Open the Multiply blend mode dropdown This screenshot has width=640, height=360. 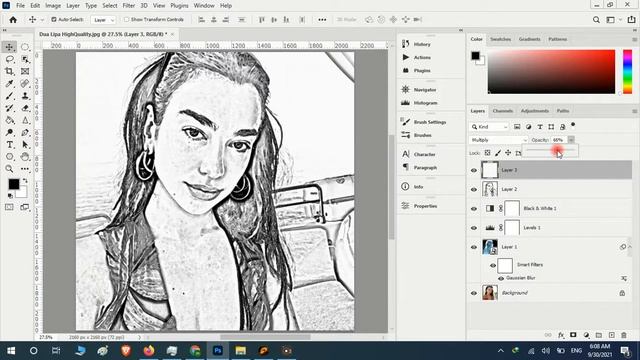tap(498, 140)
